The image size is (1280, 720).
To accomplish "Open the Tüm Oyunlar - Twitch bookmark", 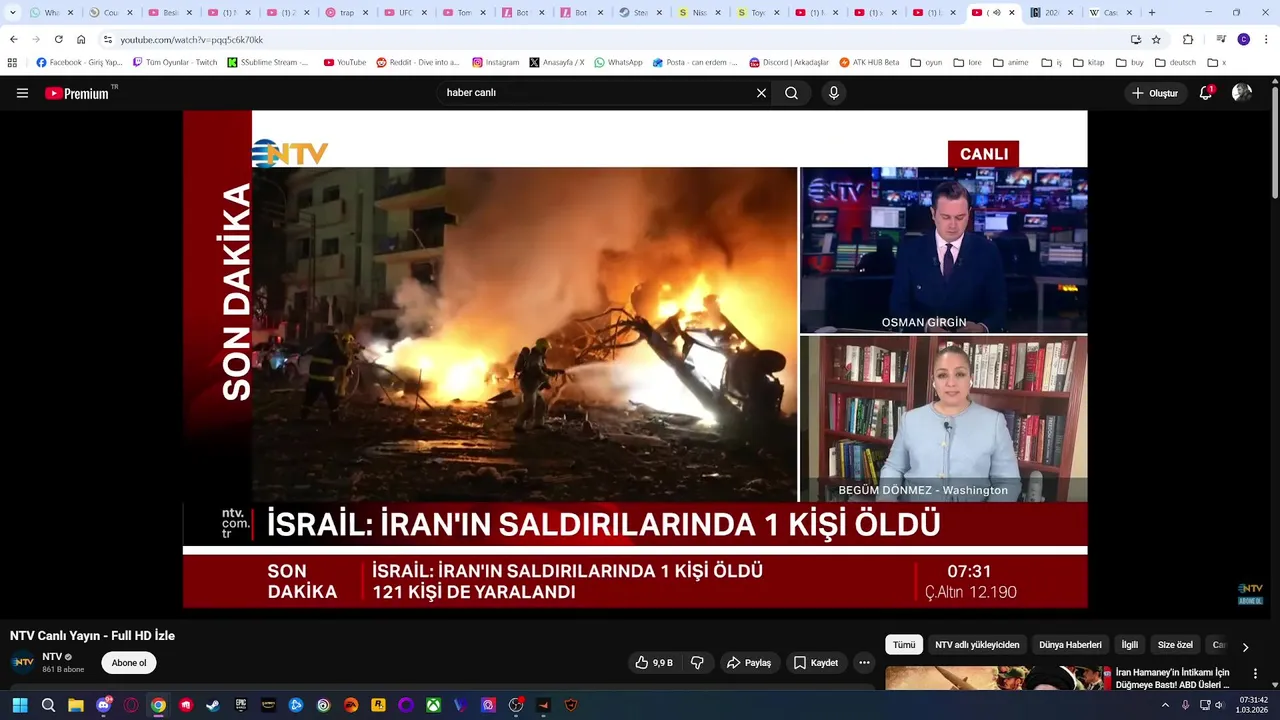I will click(175, 62).
